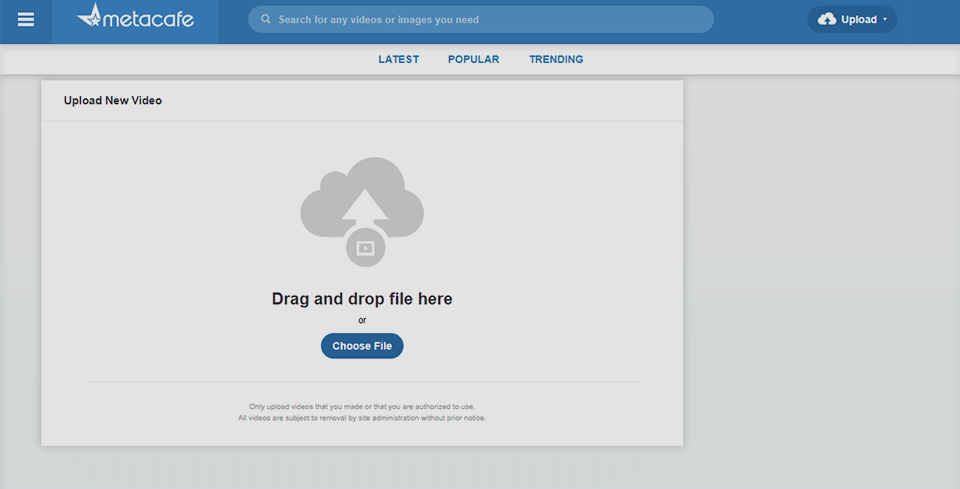Image resolution: width=960 pixels, height=489 pixels.
Task: Click the 'Drag and drop file here' text
Action: (x=362, y=299)
